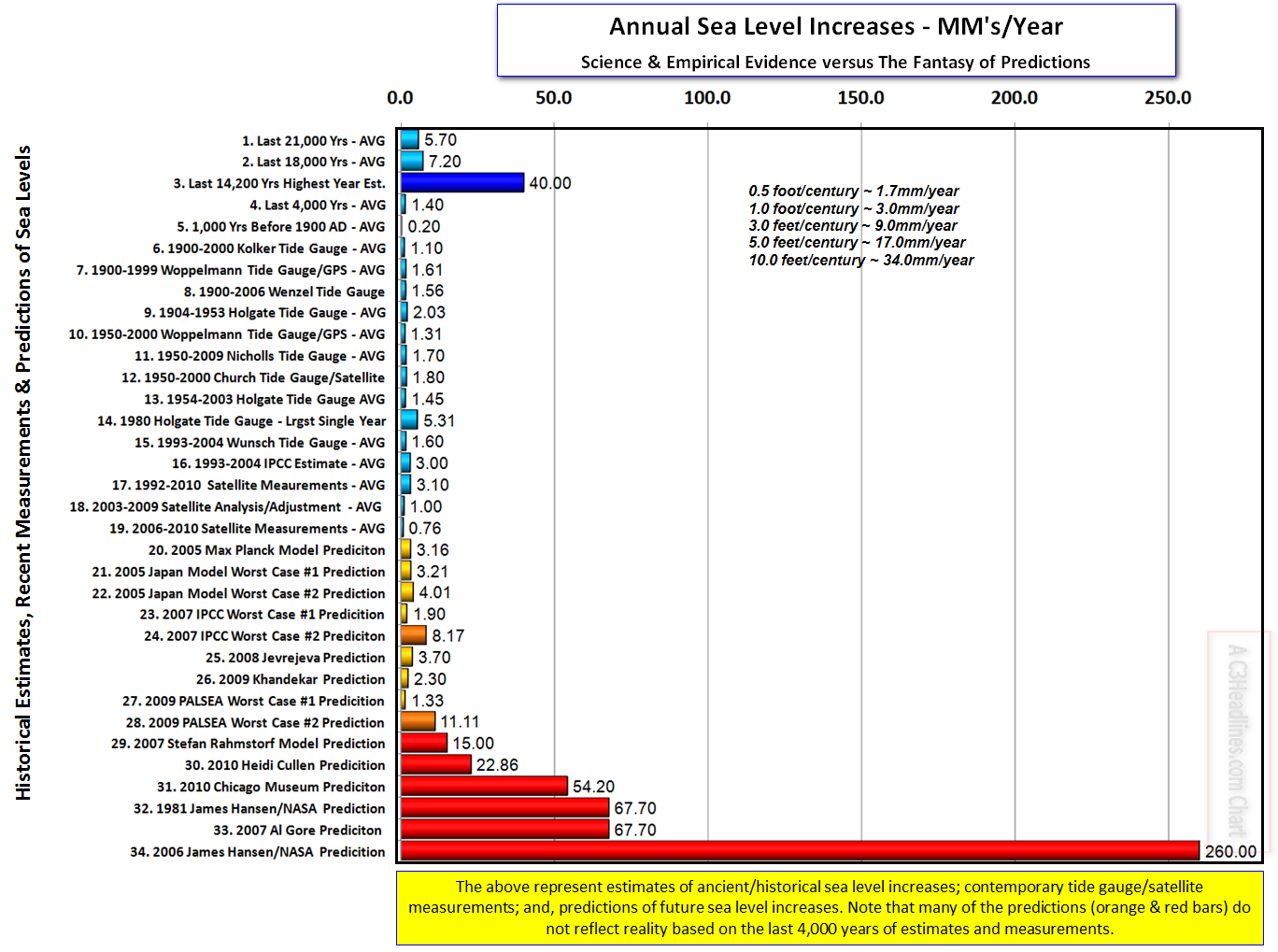Select the light blue 7.20 bar
Image resolution: width=1278 pixels, height=952 pixels.
(411, 162)
